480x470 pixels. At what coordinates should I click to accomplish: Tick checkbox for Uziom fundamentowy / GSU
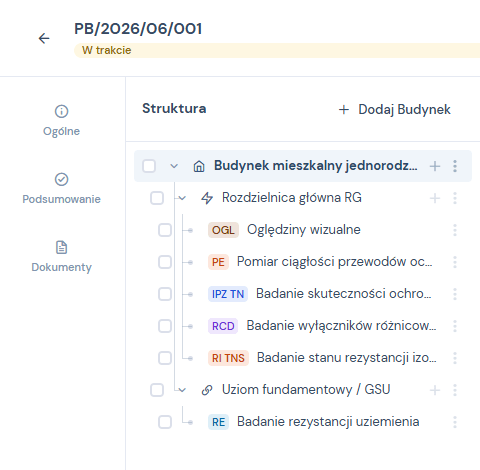(157, 390)
